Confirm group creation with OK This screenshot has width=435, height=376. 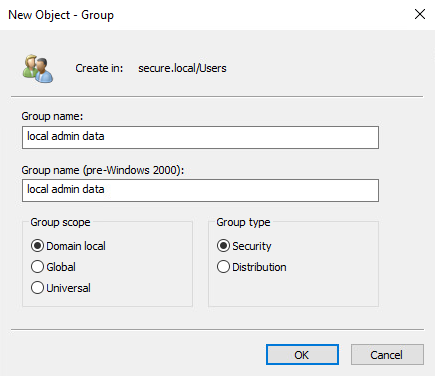point(302,355)
